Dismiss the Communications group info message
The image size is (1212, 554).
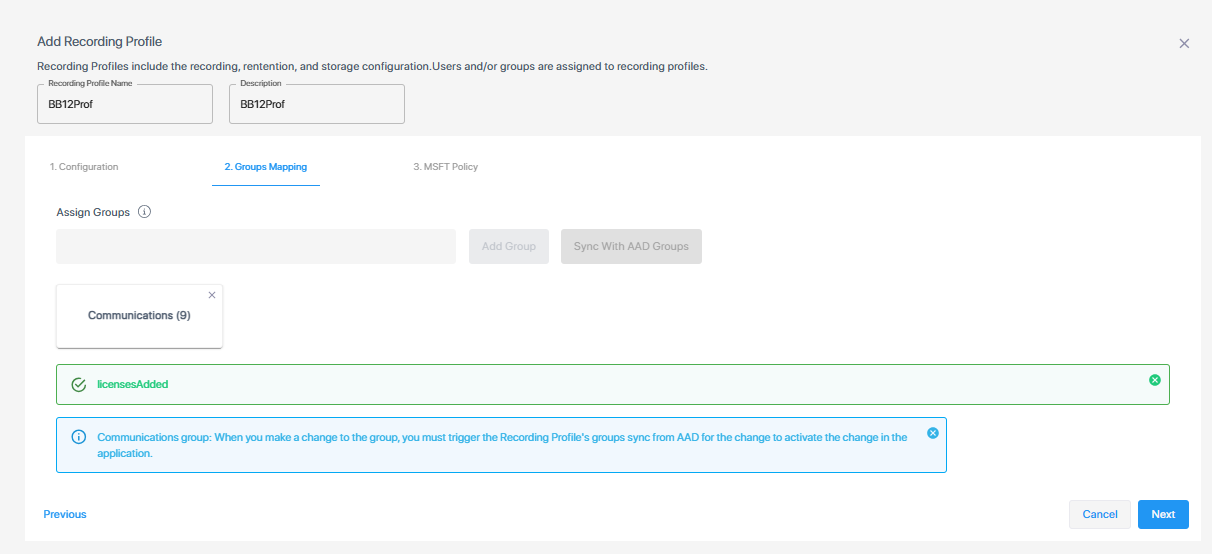(933, 433)
